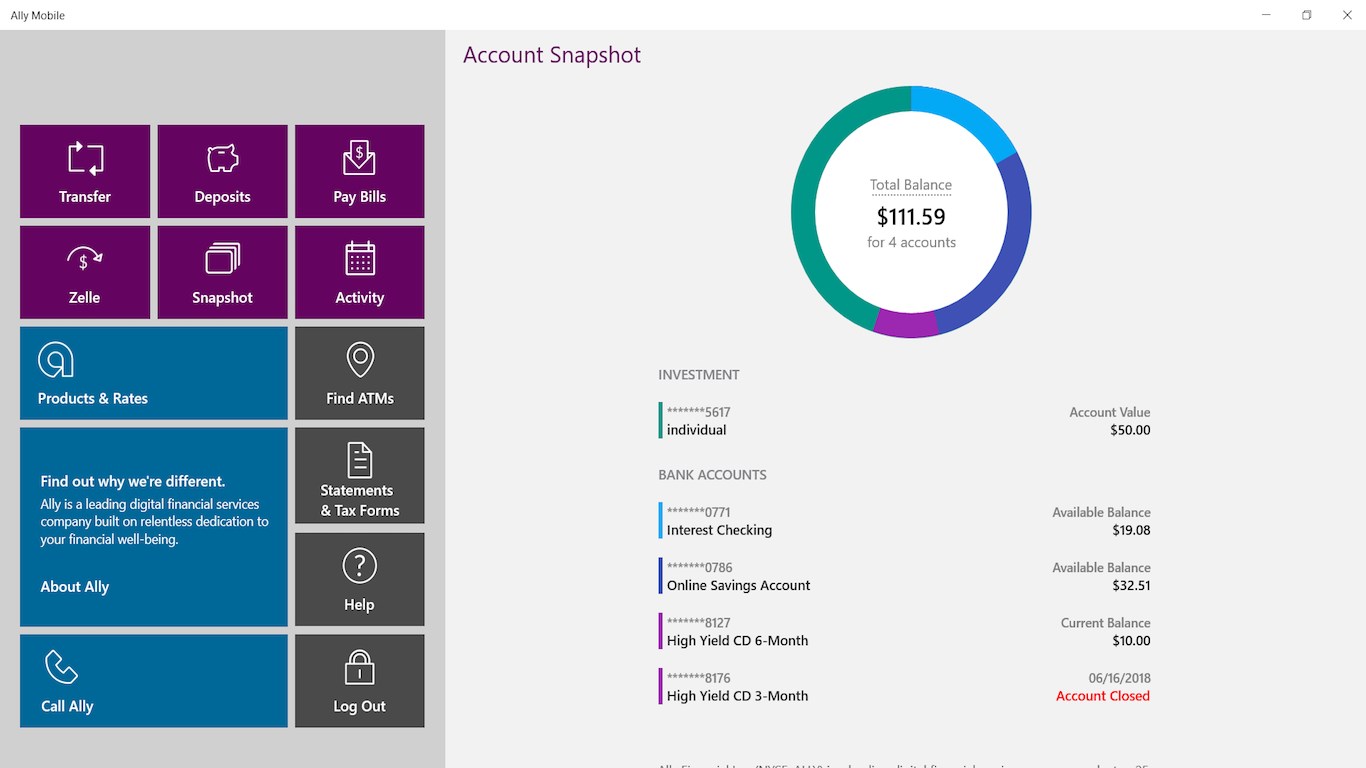The width and height of the screenshot is (1366, 768).
Task: Close the Ally Mobile window
Action: point(1346,15)
